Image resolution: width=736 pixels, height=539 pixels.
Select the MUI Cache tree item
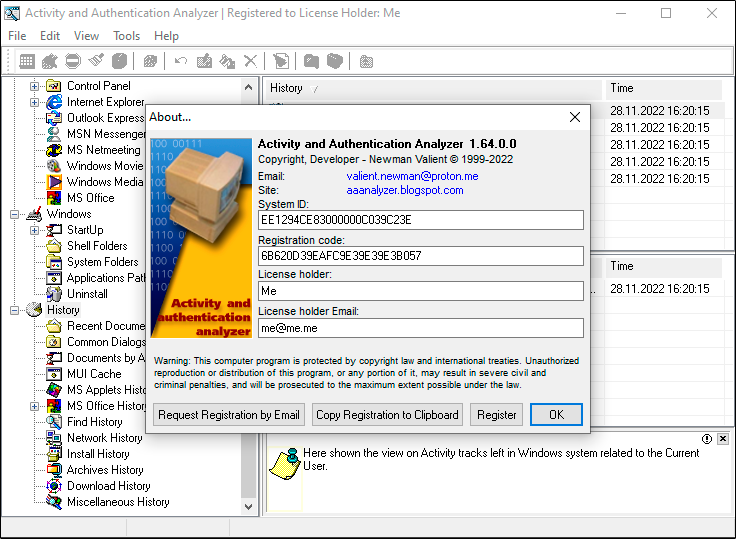pos(94,374)
